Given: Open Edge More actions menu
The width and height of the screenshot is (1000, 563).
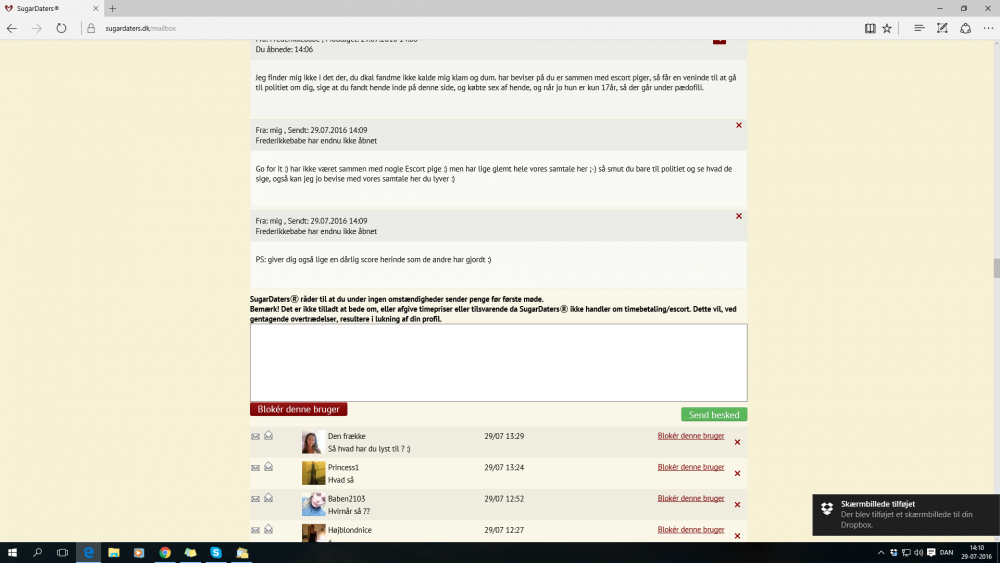Looking at the screenshot, I should point(989,28).
